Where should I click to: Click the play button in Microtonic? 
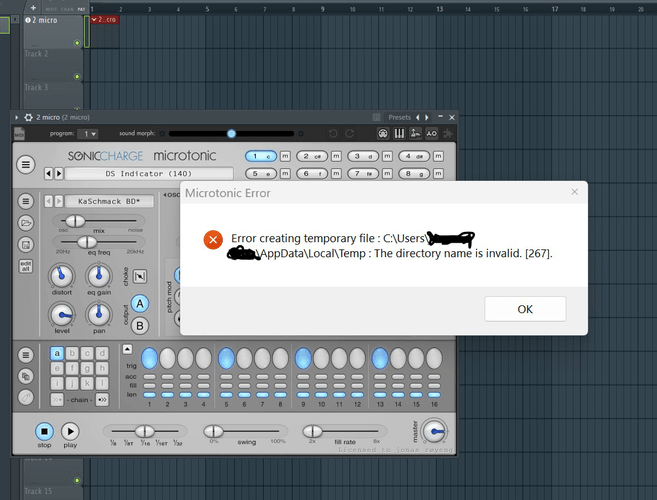(x=70, y=431)
